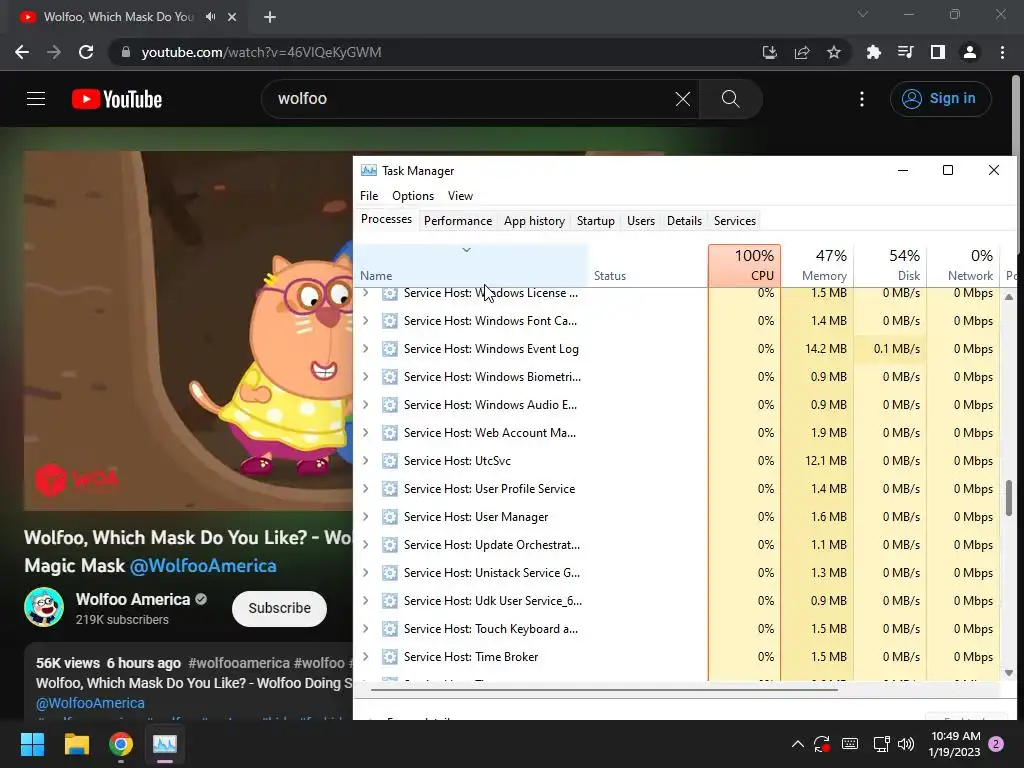The width and height of the screenshot is (1024, 768).
Task: Click the install app icon in address bar
Action: point(770,52)
